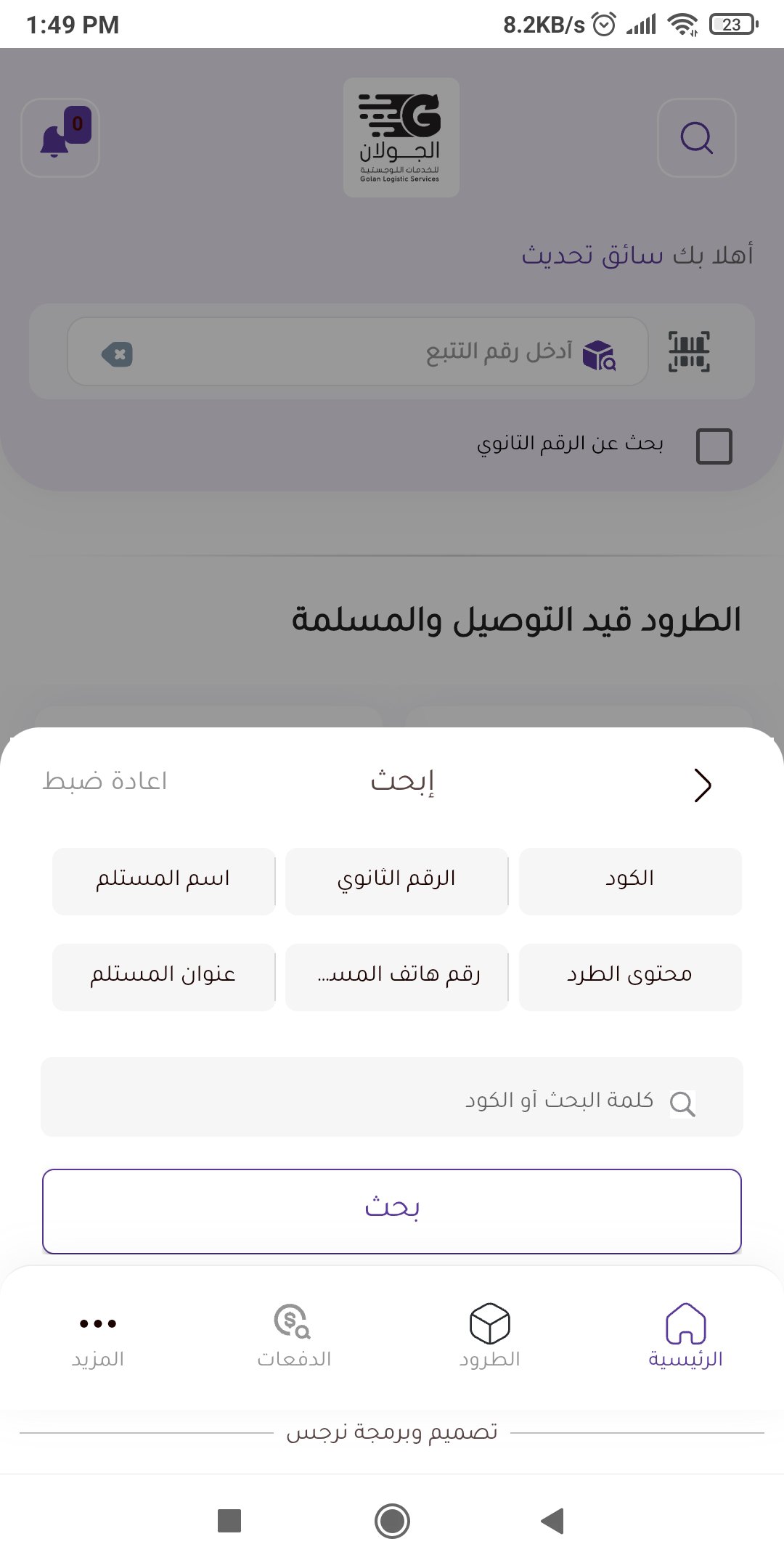
Task: Tap the barcode scanner icon
Action: 688,352
